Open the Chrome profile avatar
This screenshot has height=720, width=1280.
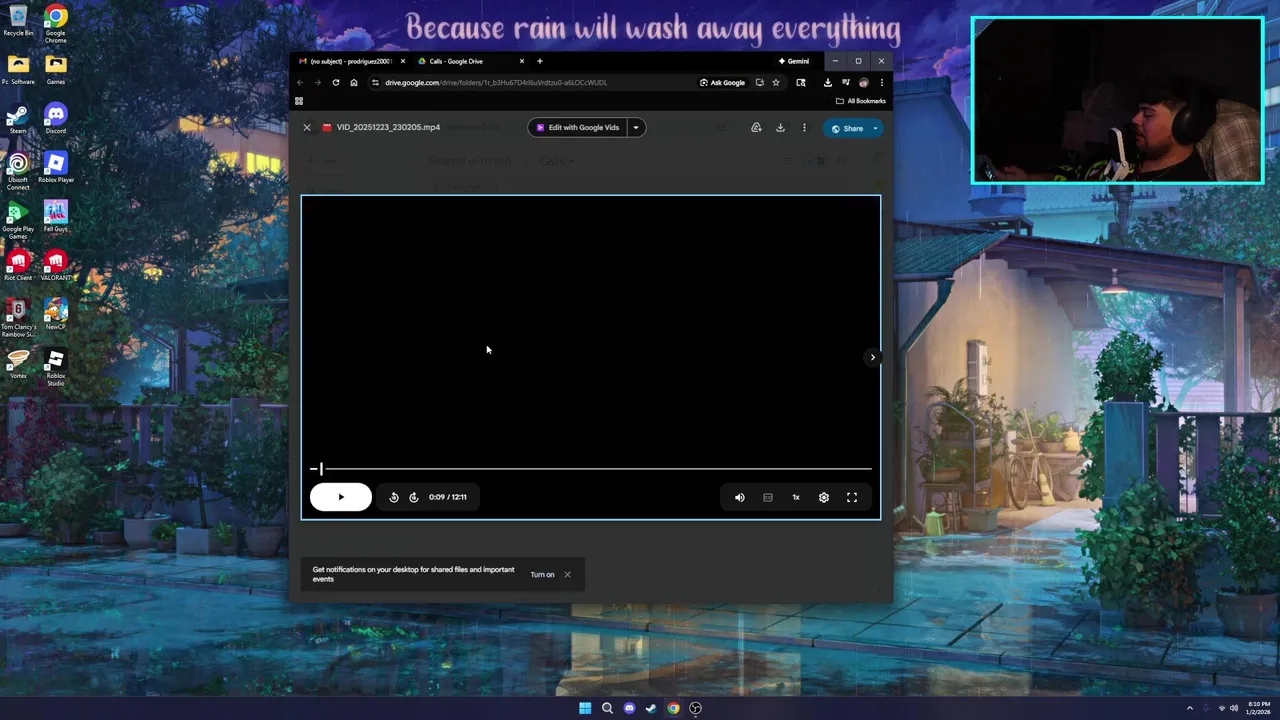coord(864,83)
